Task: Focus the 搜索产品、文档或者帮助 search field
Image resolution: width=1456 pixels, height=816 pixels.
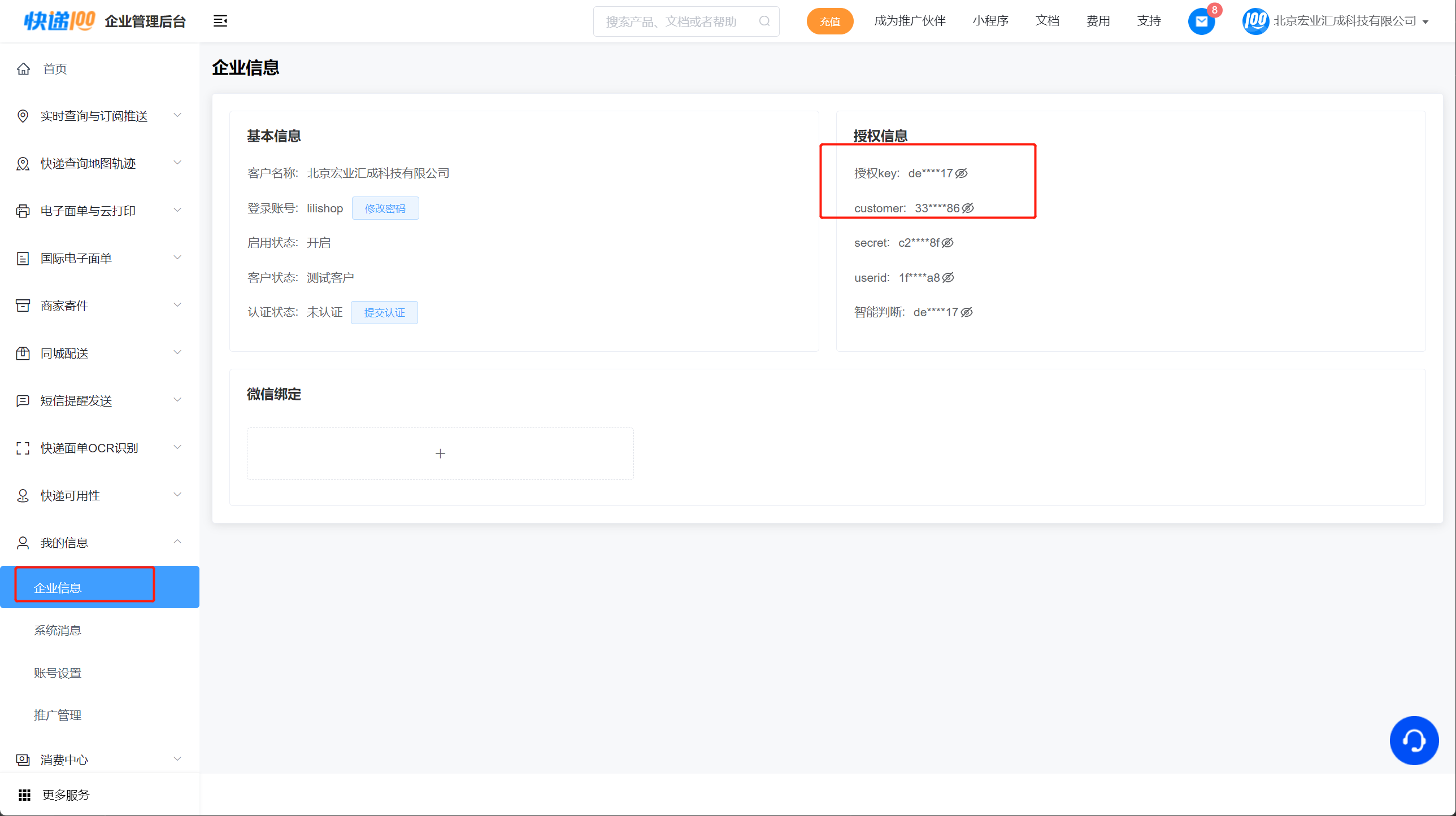Action: (686, 21)
